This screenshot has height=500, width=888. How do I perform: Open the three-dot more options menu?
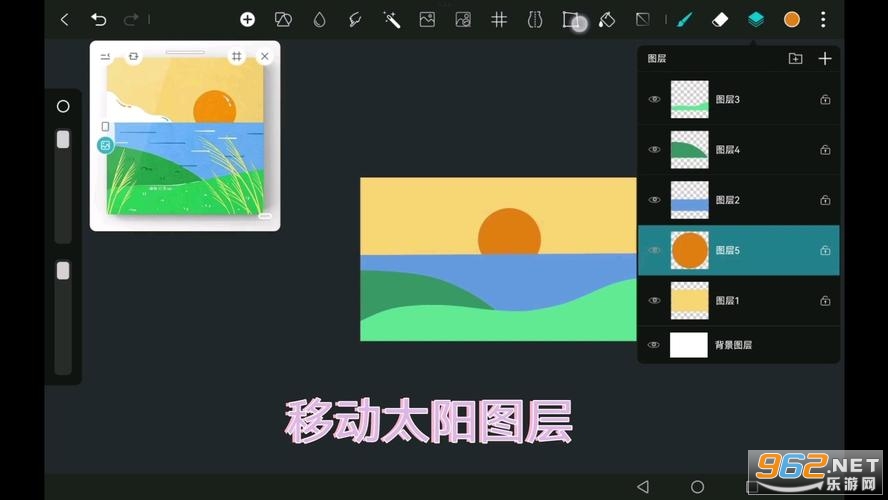tap(823, 20)
